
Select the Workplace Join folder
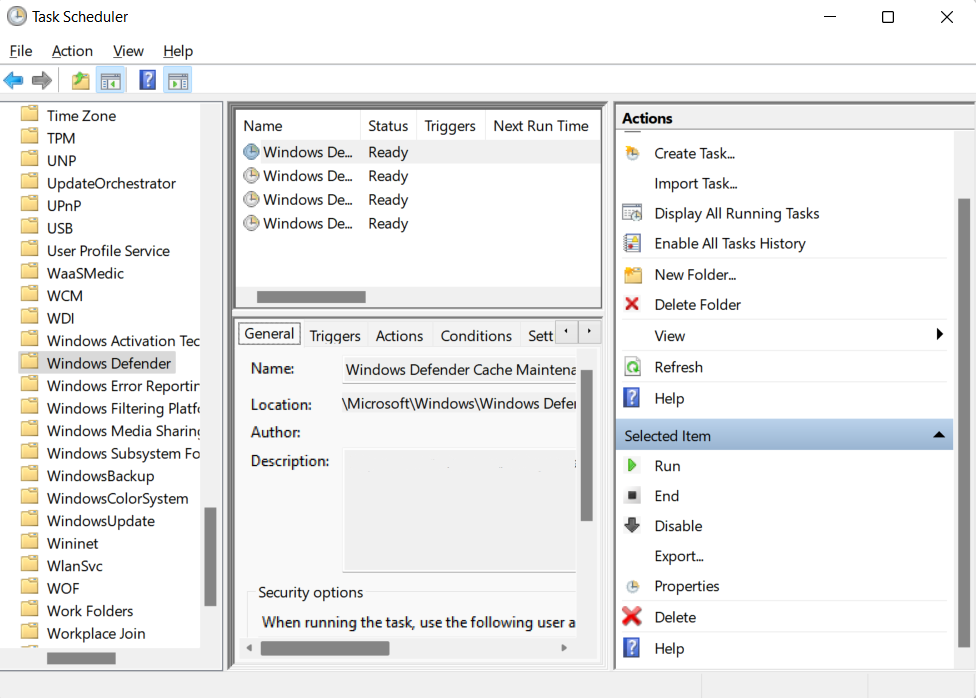[96, 633]
